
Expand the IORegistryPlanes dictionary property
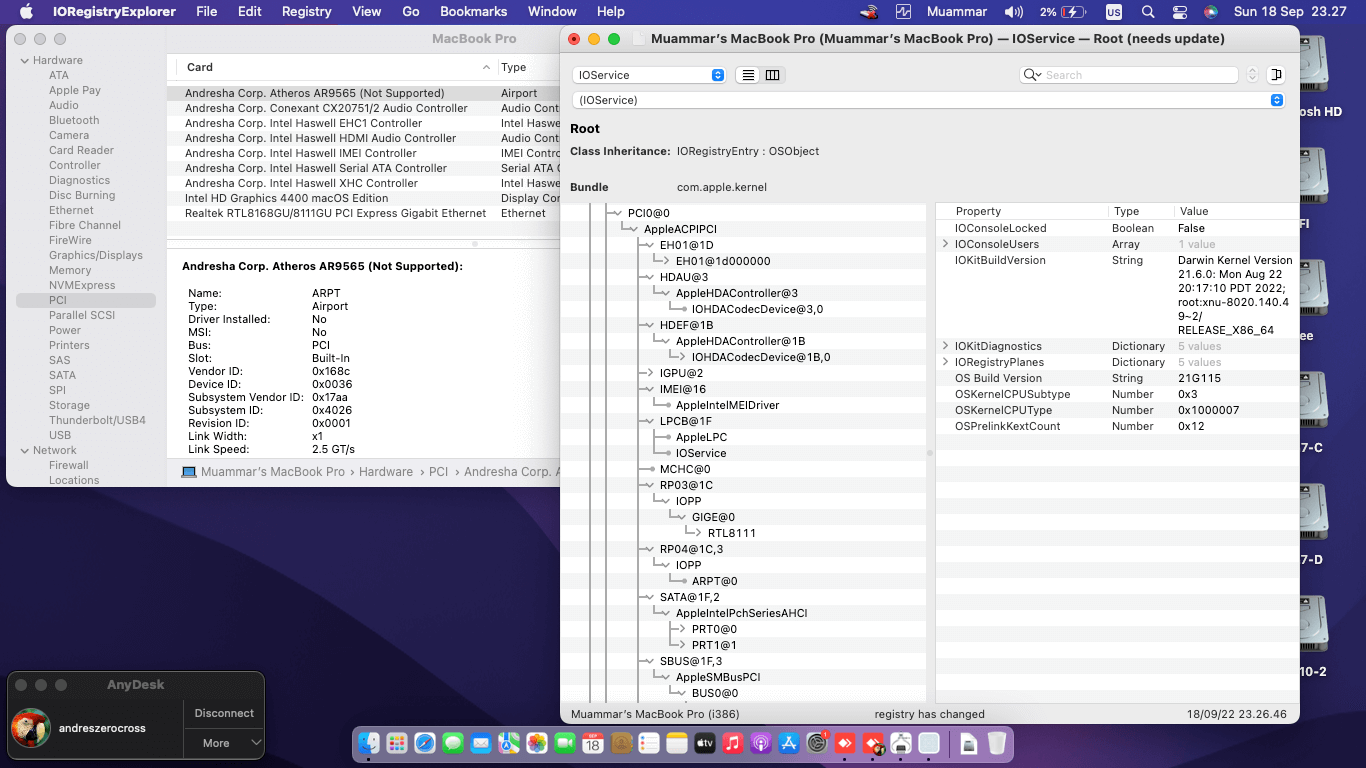pos(946,362)
